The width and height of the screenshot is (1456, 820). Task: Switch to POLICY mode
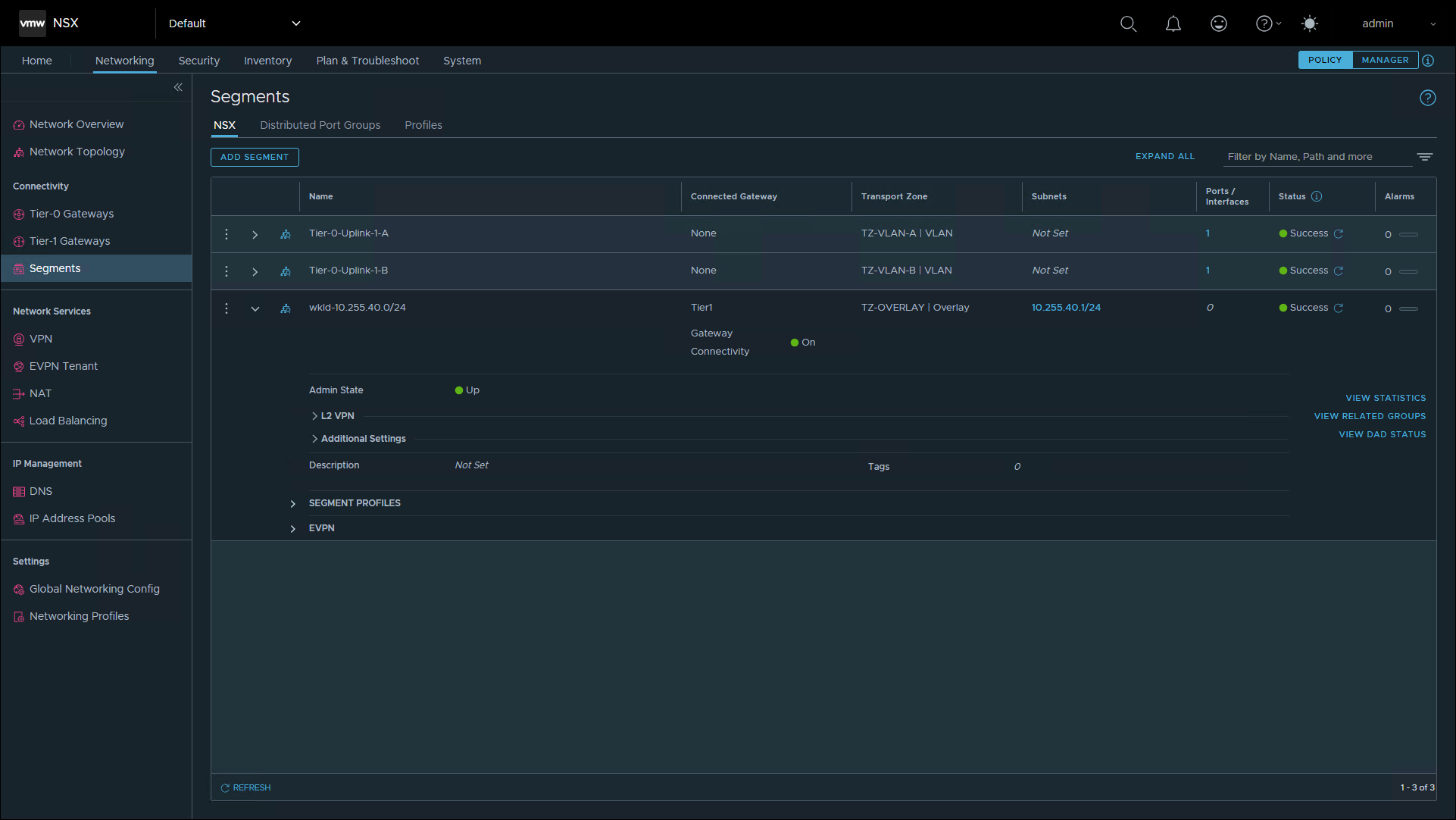point(1325,60)
